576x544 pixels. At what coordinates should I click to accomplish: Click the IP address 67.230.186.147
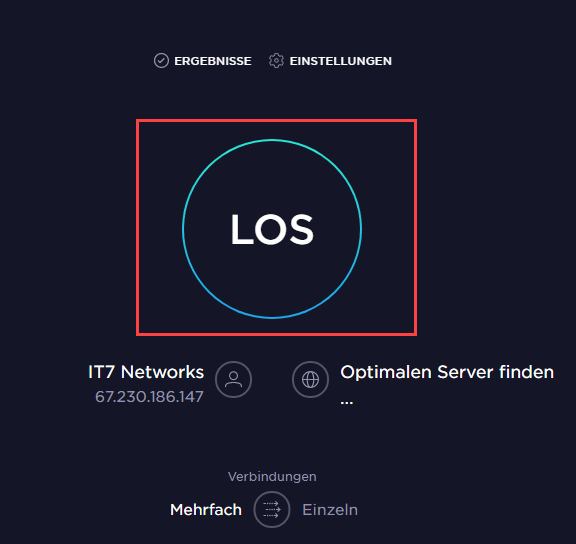tap(149, 397)
